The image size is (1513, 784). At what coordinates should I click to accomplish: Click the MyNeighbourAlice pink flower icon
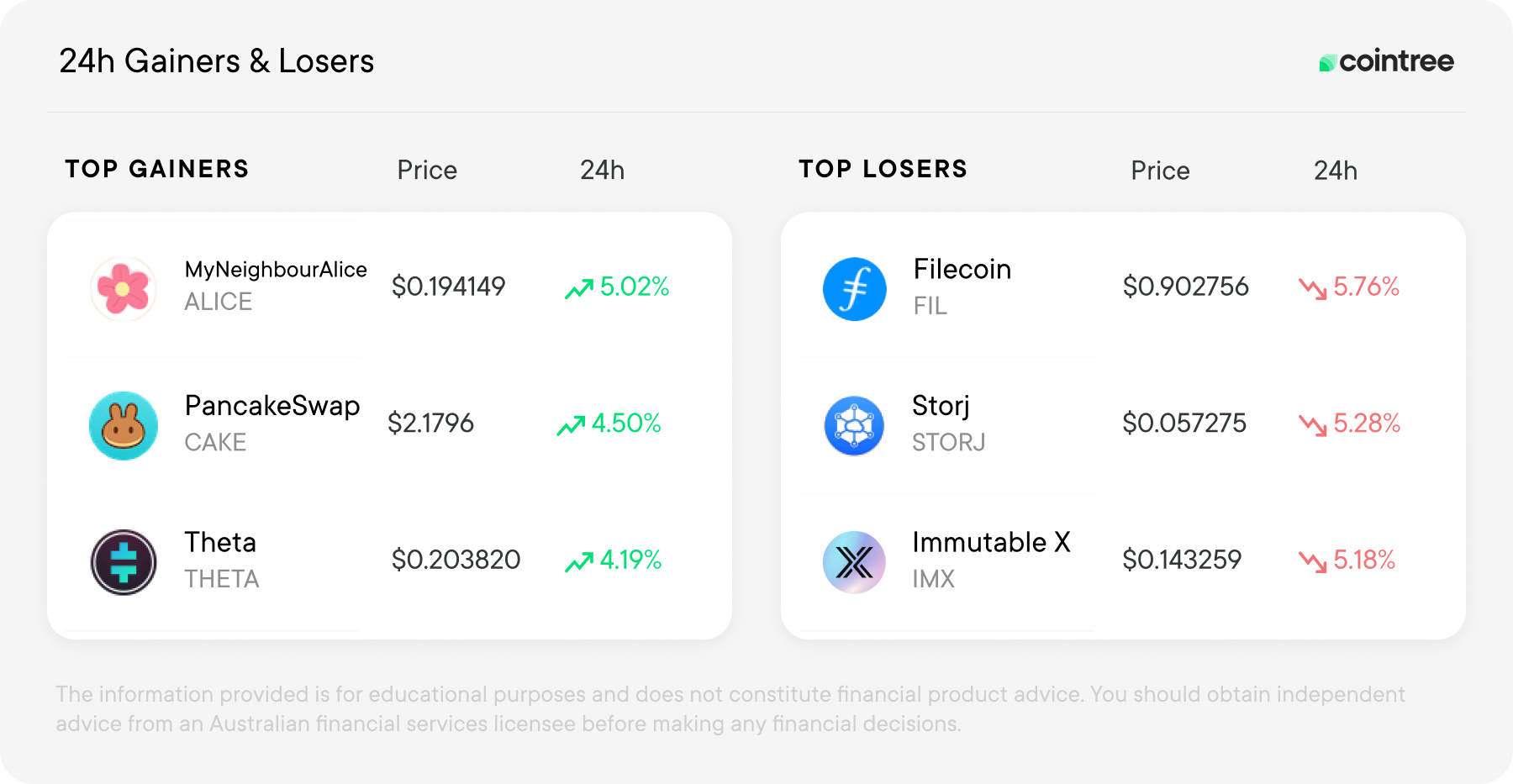point(123,289)
